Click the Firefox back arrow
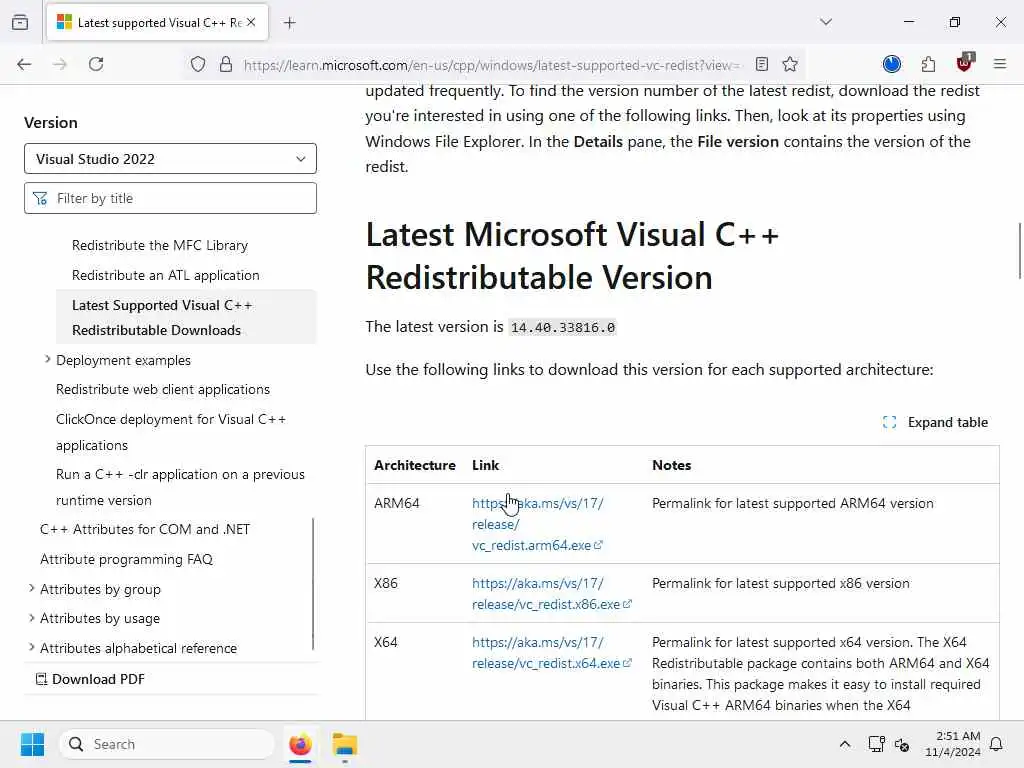1024x768 pixels. (24, 64)
